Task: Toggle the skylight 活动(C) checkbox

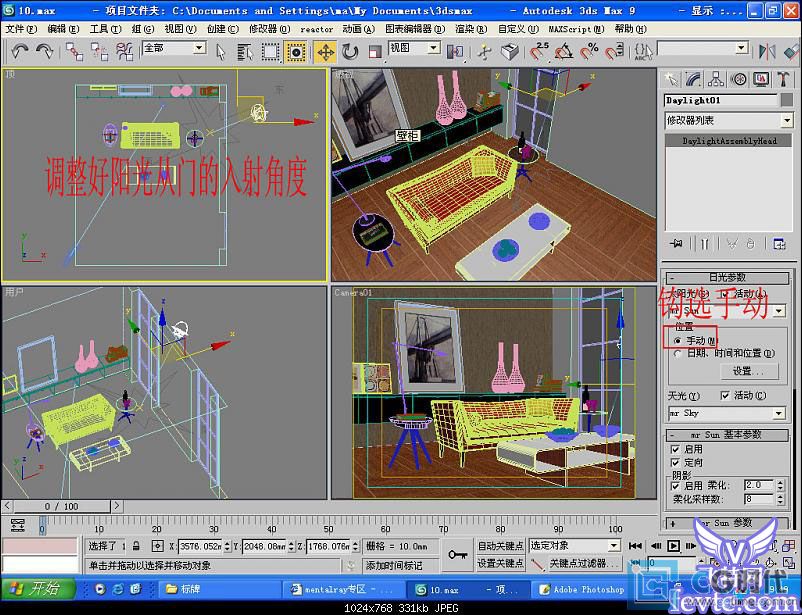Action: 725,396
